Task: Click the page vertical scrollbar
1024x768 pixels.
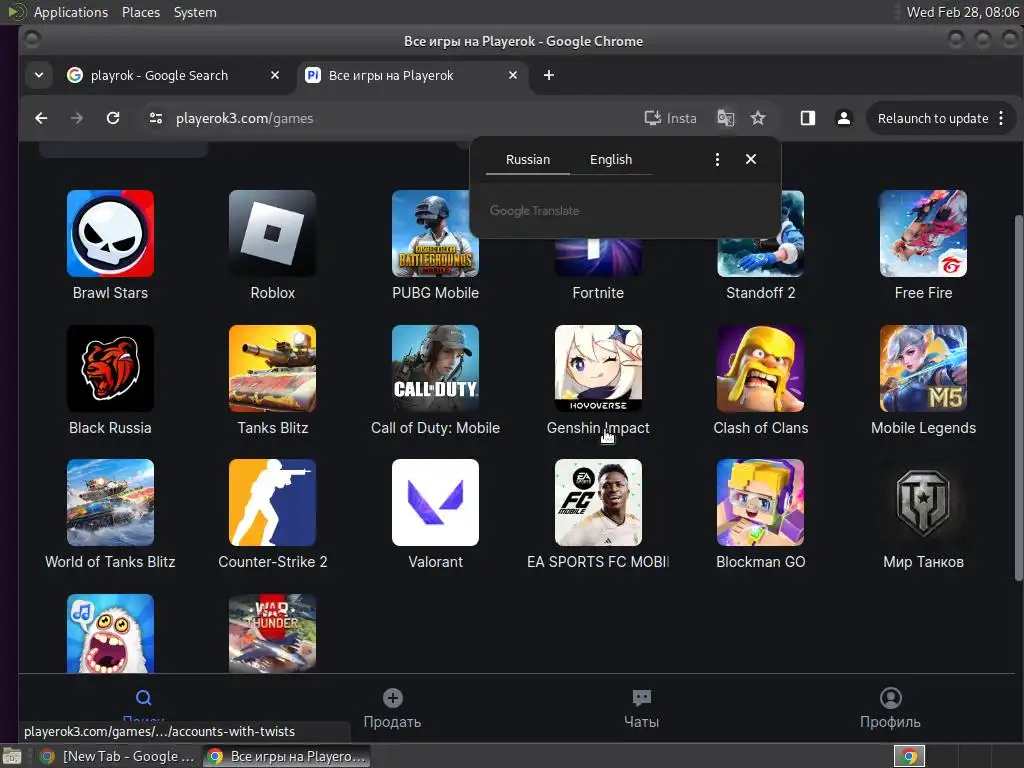Action: pyautogui.click(x=1018, y=397)
